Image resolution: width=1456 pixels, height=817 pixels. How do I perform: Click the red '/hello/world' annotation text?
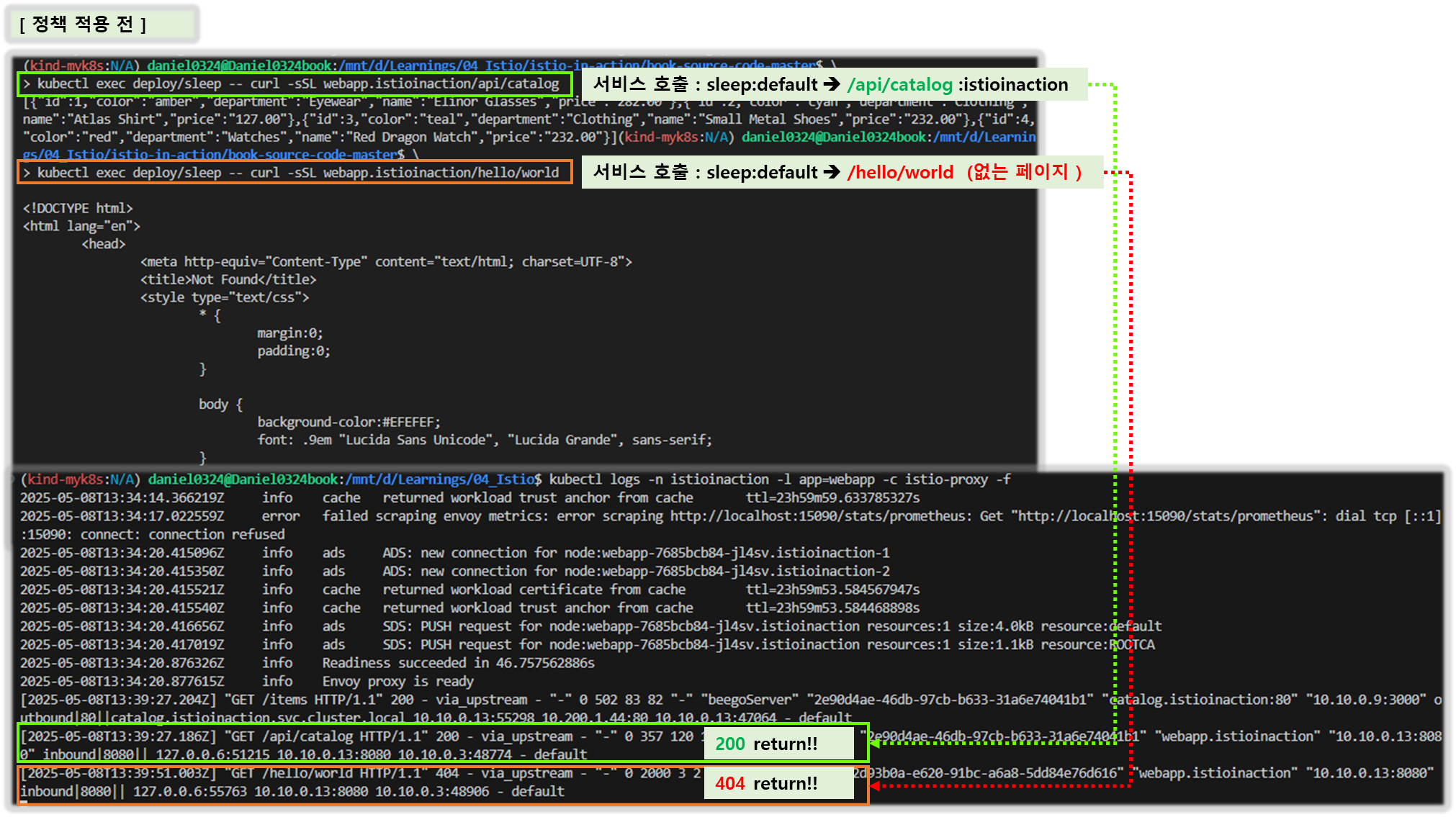tap(899, 173)
